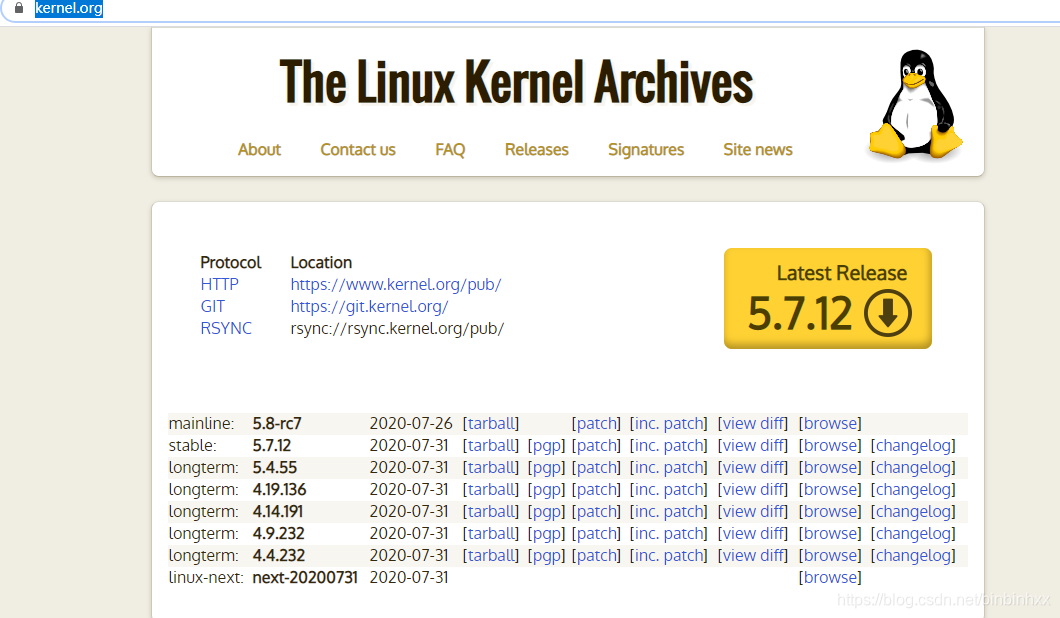
Task: Click the download arrow in Latest Release
Action: pyautogui.click(x=888, y=313)
